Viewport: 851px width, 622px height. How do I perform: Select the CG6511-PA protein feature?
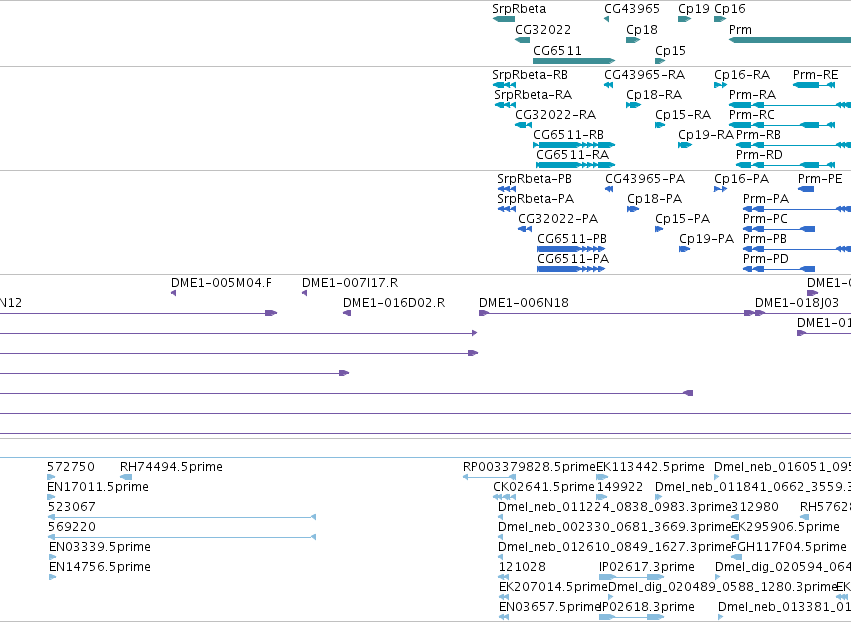(x=571, y=269)
